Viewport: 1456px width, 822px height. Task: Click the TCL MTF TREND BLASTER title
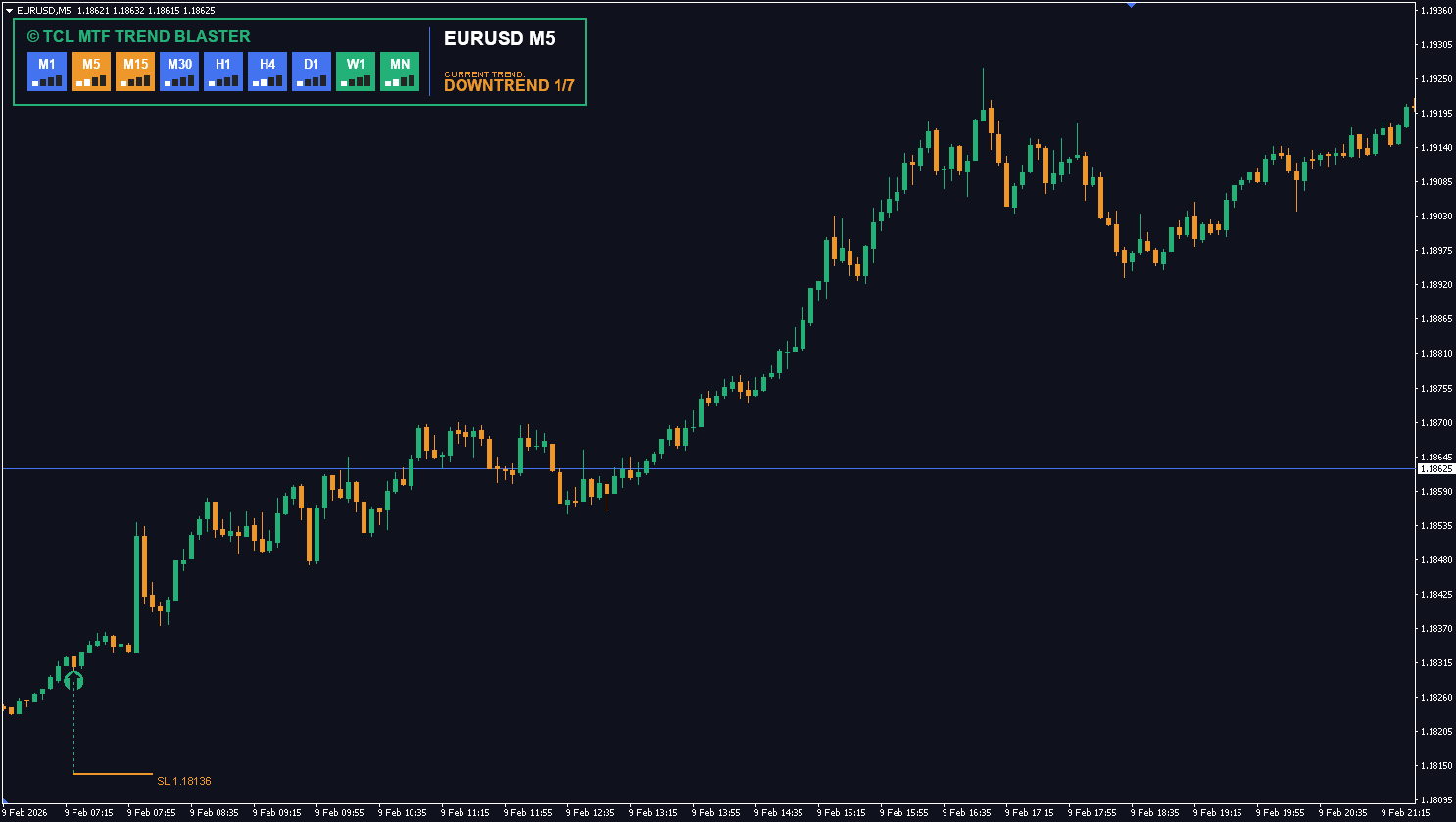point(138,37)
